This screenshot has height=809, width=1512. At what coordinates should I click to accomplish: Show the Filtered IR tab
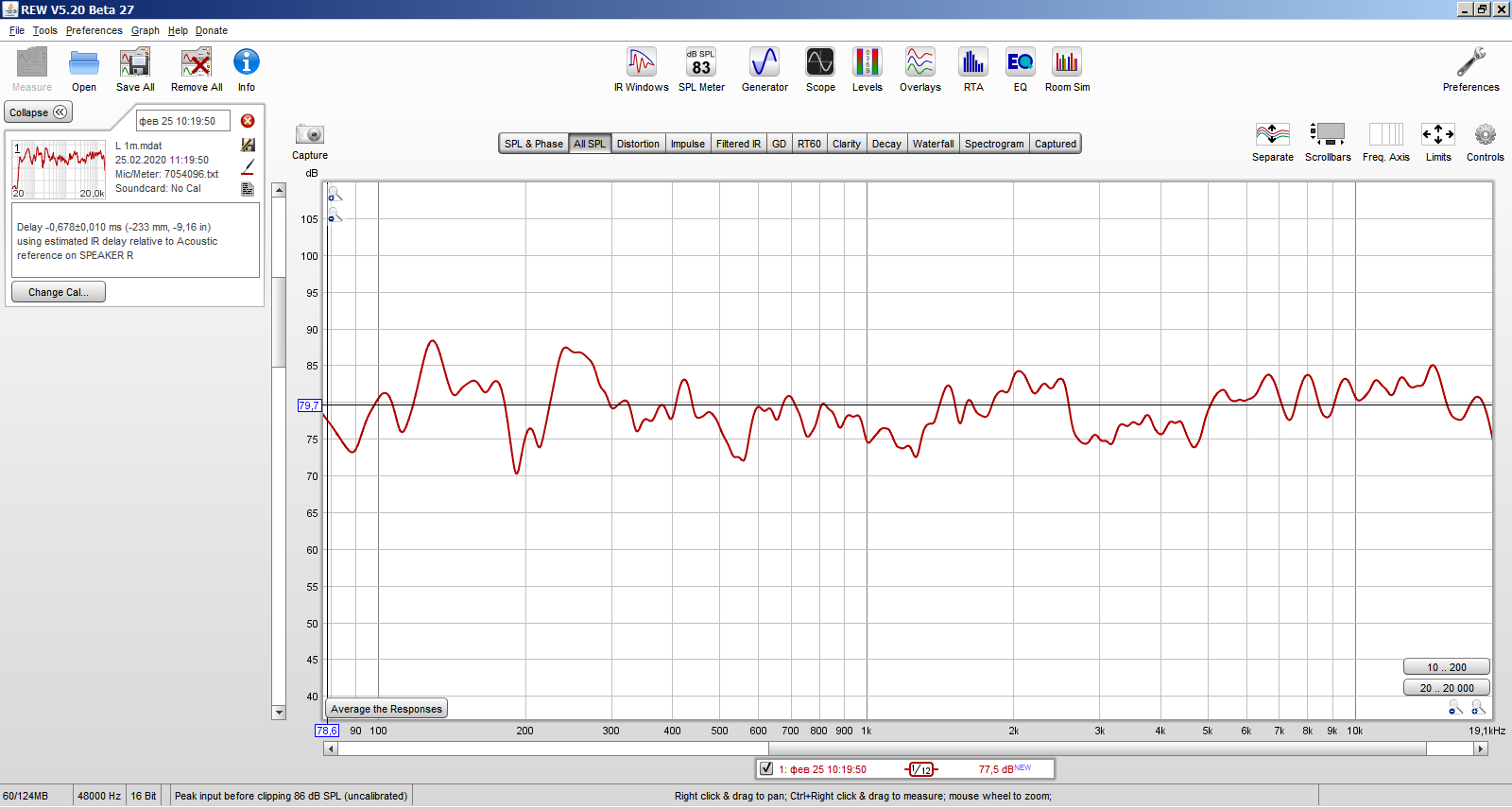pyautogui.click(x=738, y=144)
